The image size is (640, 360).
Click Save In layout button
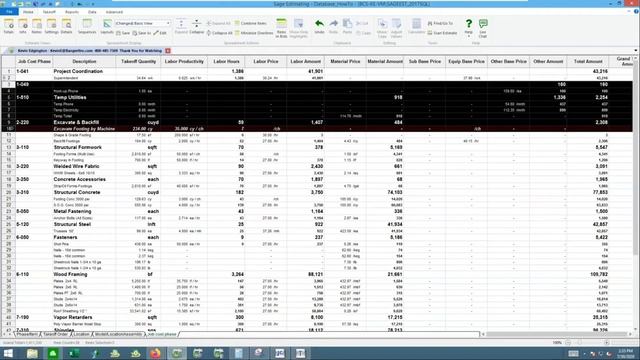(142, 33)
